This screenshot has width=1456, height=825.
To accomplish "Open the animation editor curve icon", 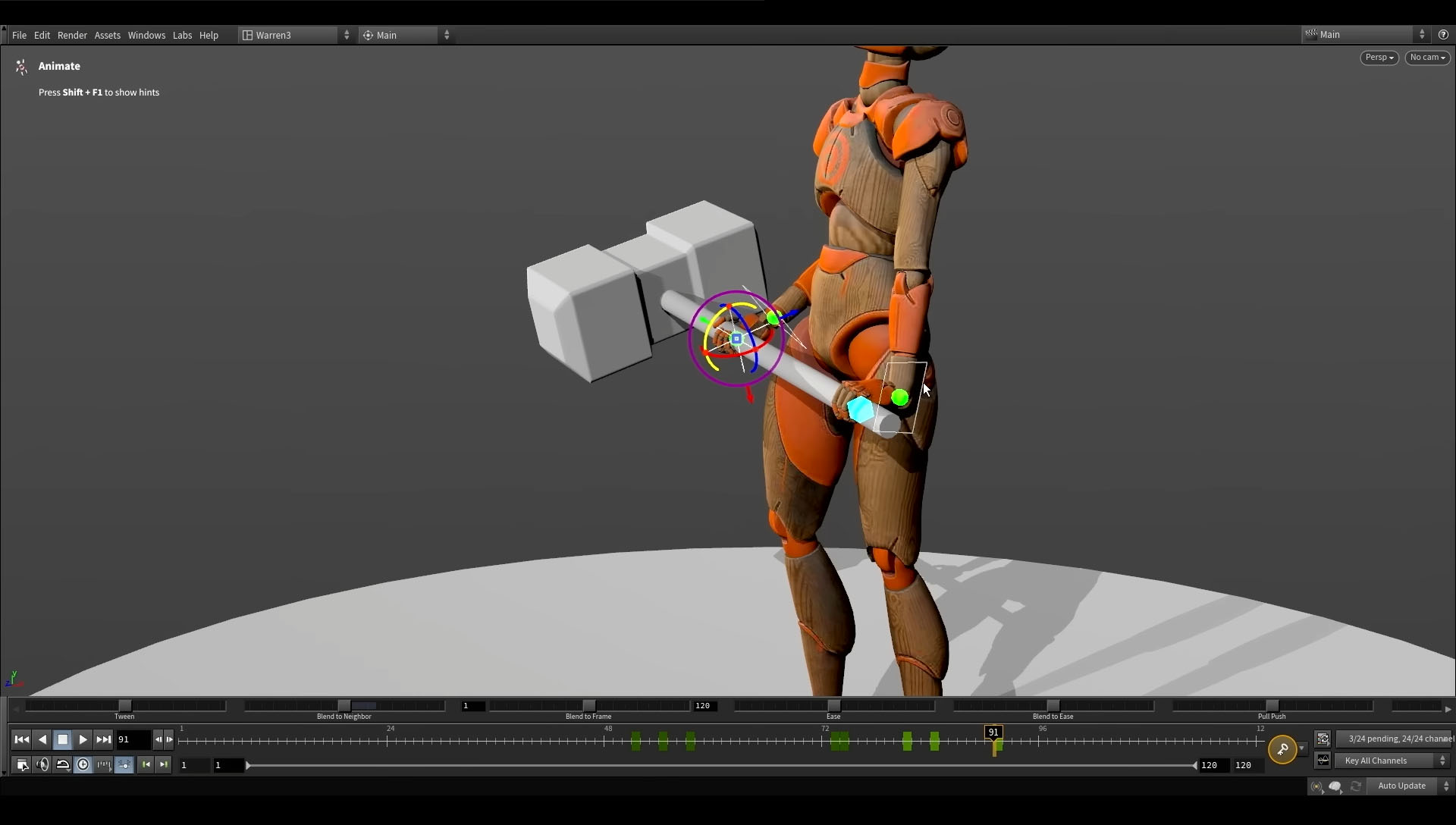I will (x=1323, y=760).
